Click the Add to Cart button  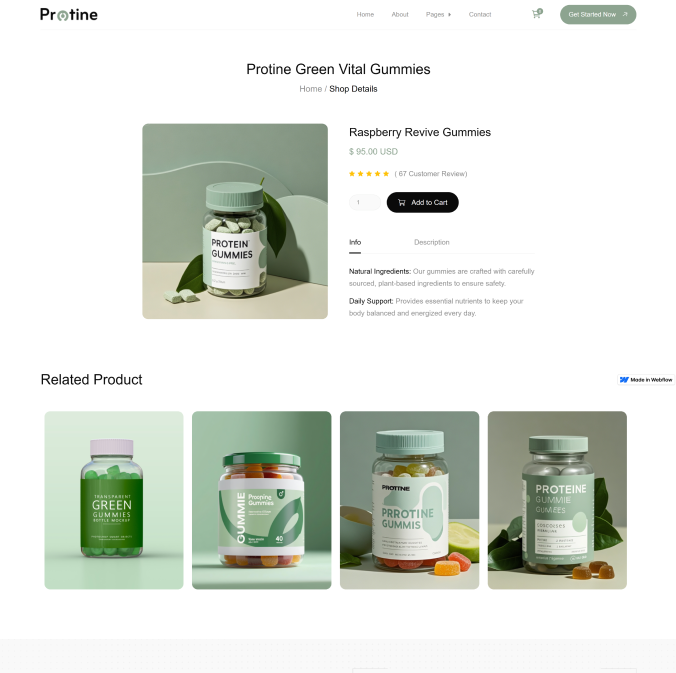422,202
